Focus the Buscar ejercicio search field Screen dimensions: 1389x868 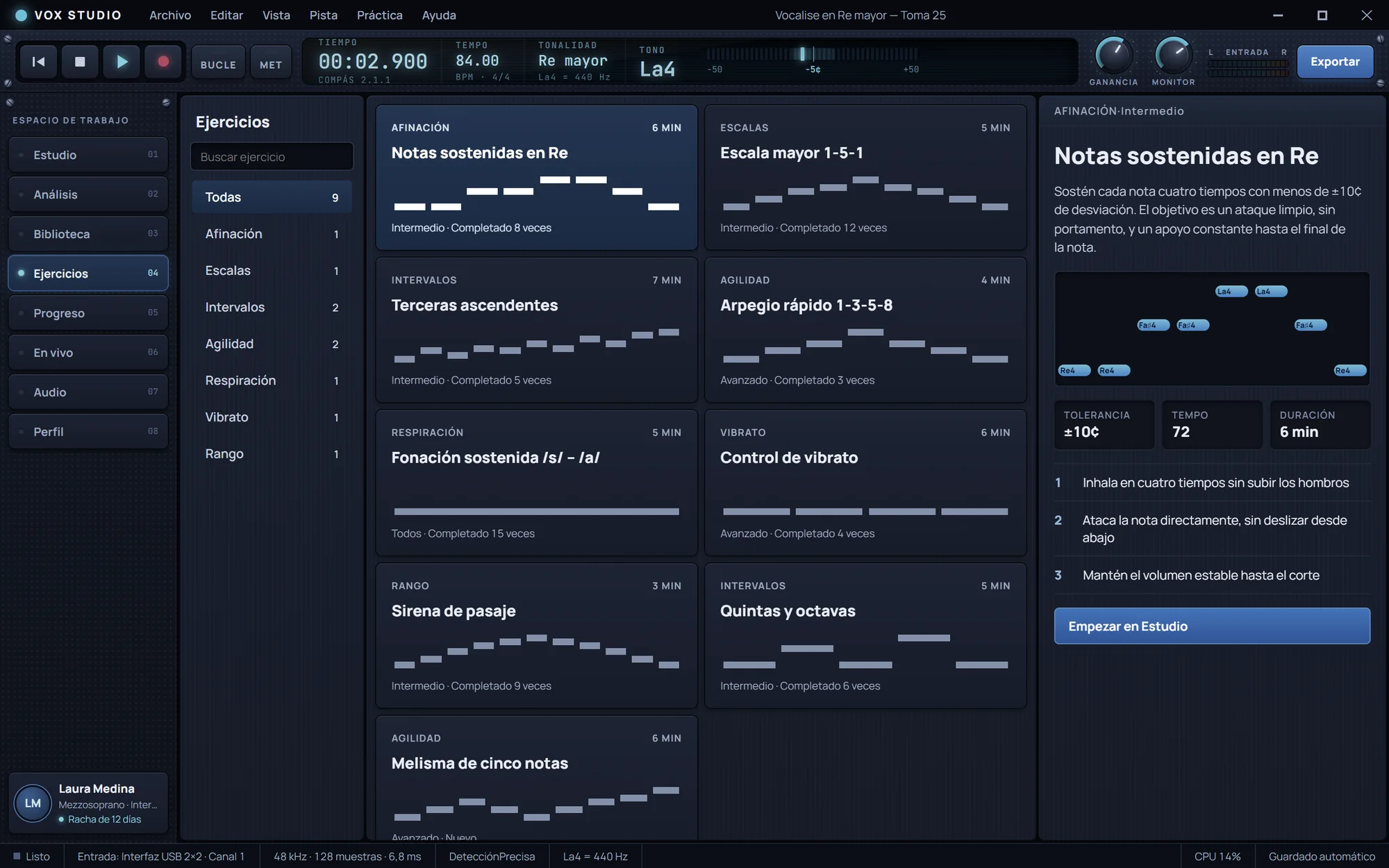[272, 157]
